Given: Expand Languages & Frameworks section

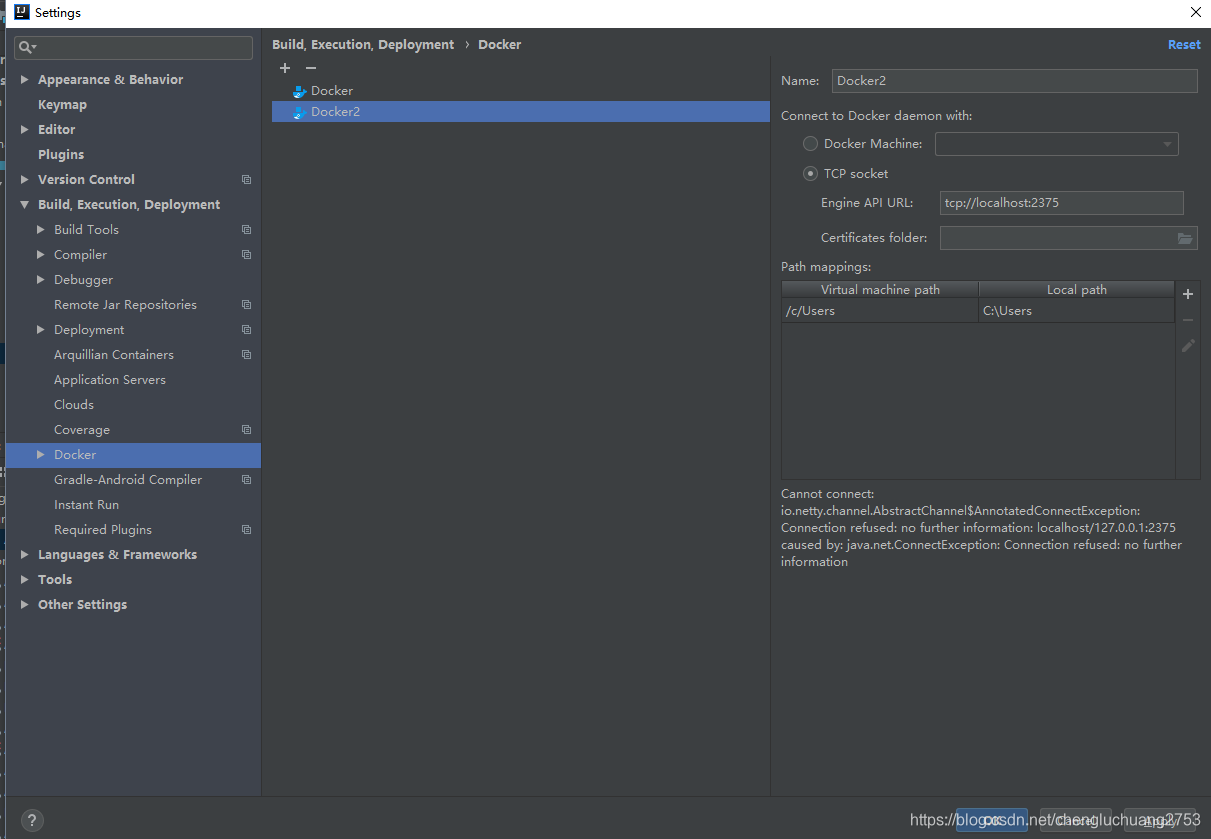Looking at the screenshot, I should pos(25,555).
